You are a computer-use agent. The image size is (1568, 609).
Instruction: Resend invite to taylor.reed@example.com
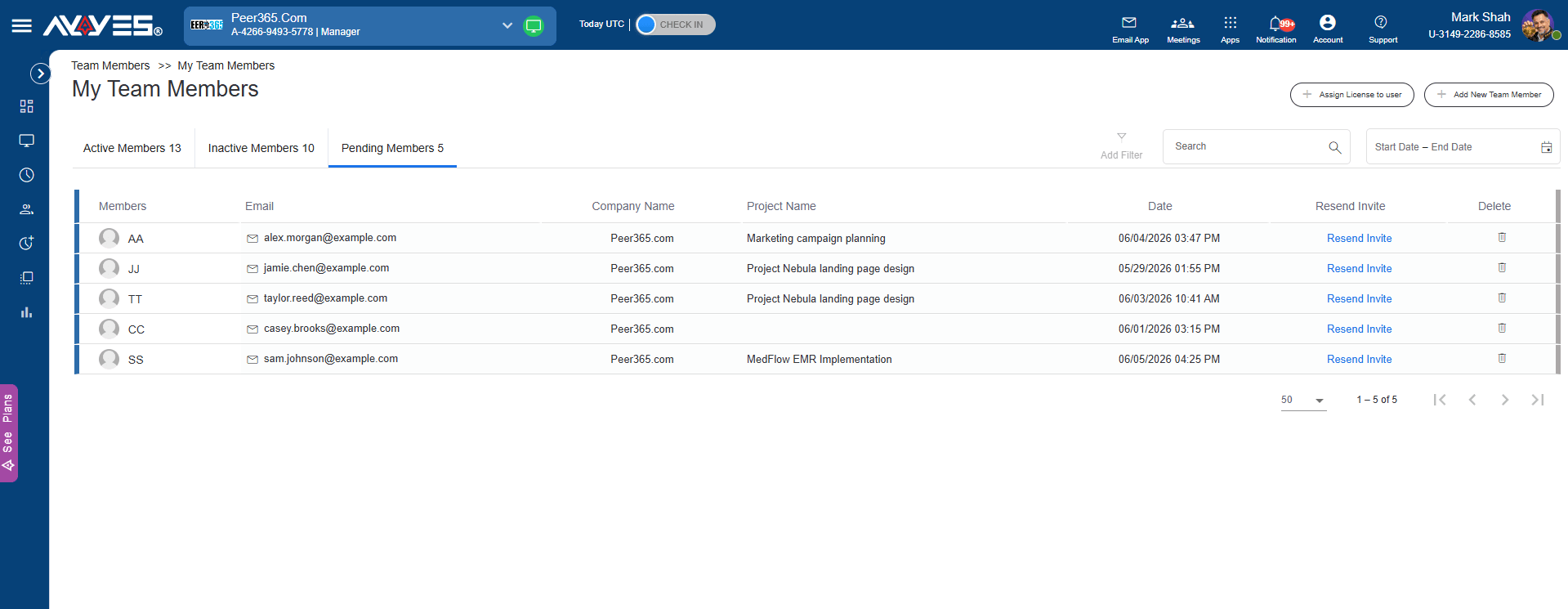[x=1359, y=299]
